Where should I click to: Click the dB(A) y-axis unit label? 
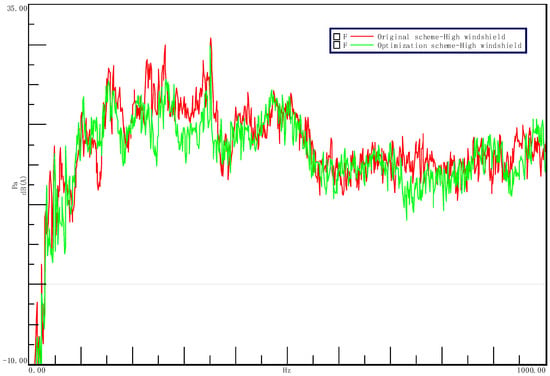pyautogui.click(x=24, y=185)
